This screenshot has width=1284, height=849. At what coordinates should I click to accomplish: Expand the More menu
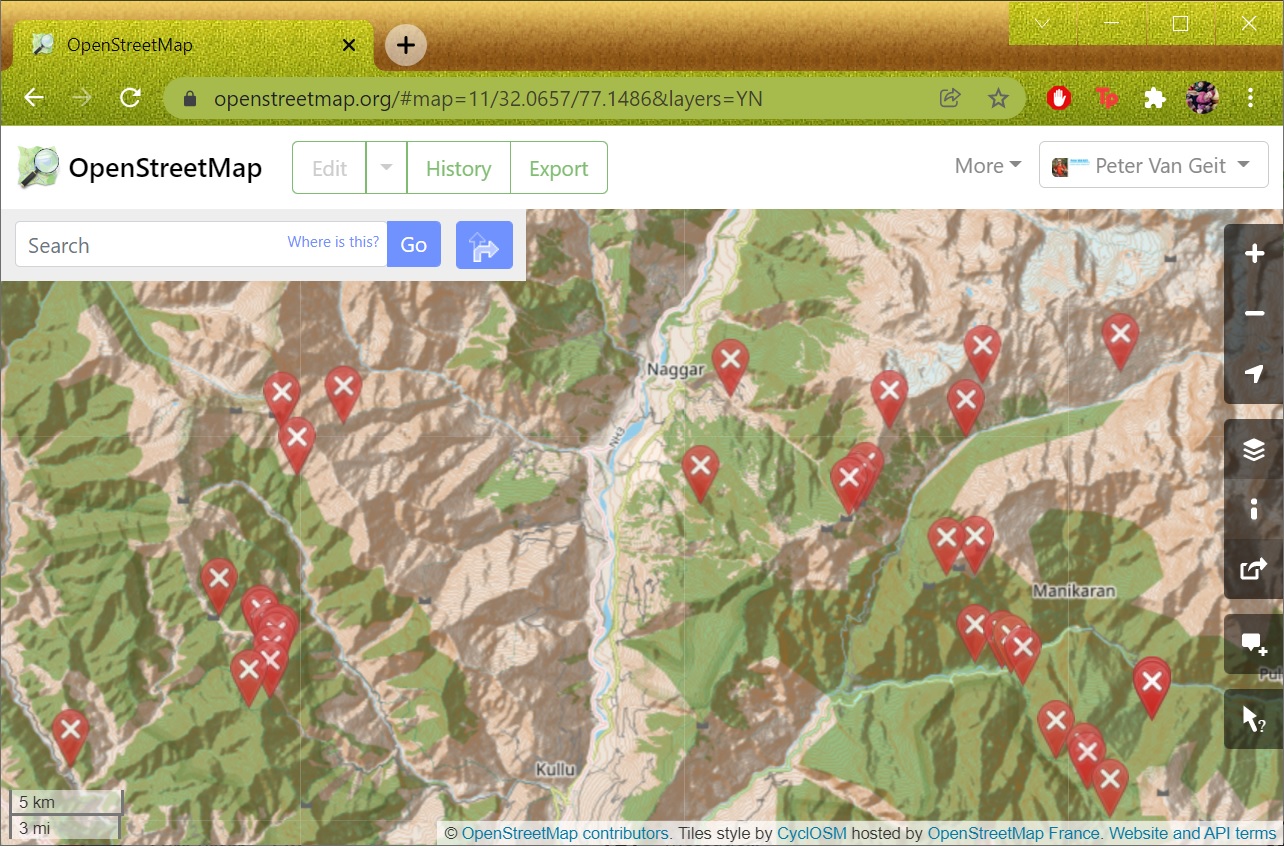pos(988,166)
